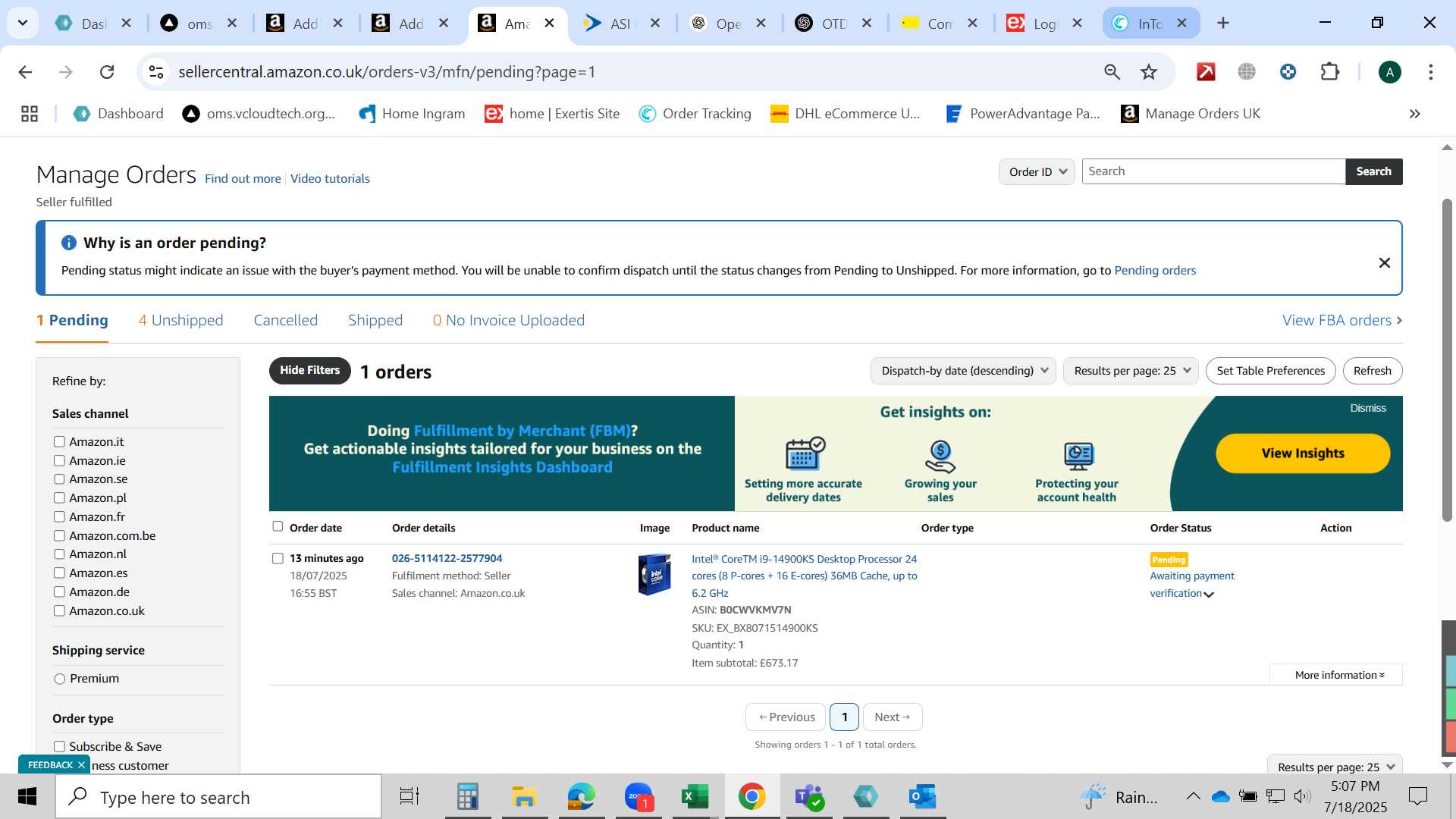The height and width of the screenshot is (819, 1456).
Task: Click the Intel i9 product thumbnail
Action: (x=654, y=575)
